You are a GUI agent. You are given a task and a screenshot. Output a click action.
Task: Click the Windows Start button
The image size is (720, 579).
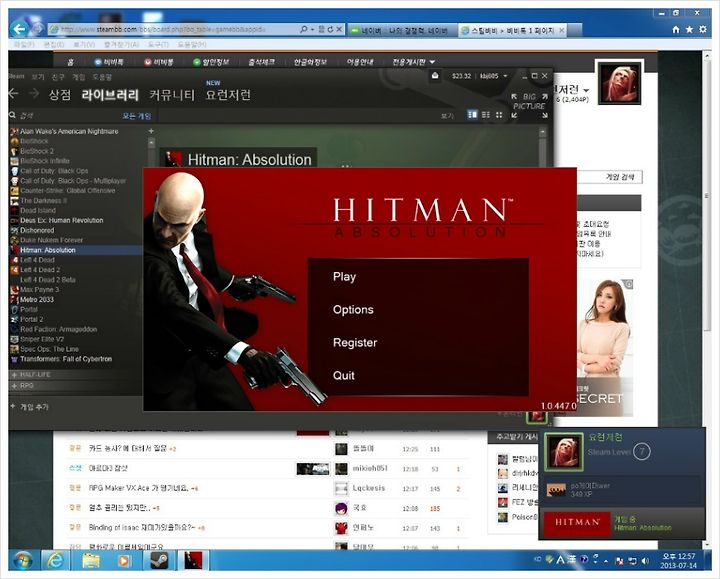click(x=23, y=561)
